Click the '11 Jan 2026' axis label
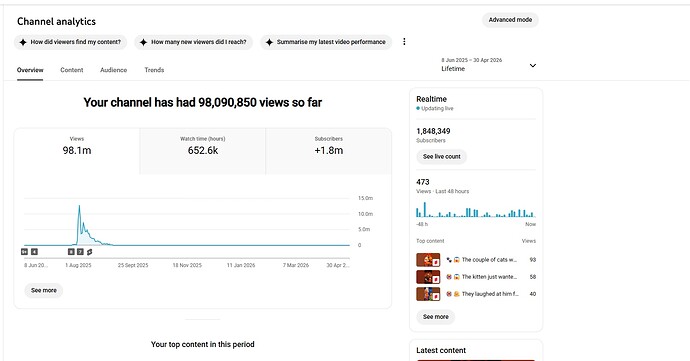This screenshot has width=690, height=361. pyautogui.click(x=241, y=265)
